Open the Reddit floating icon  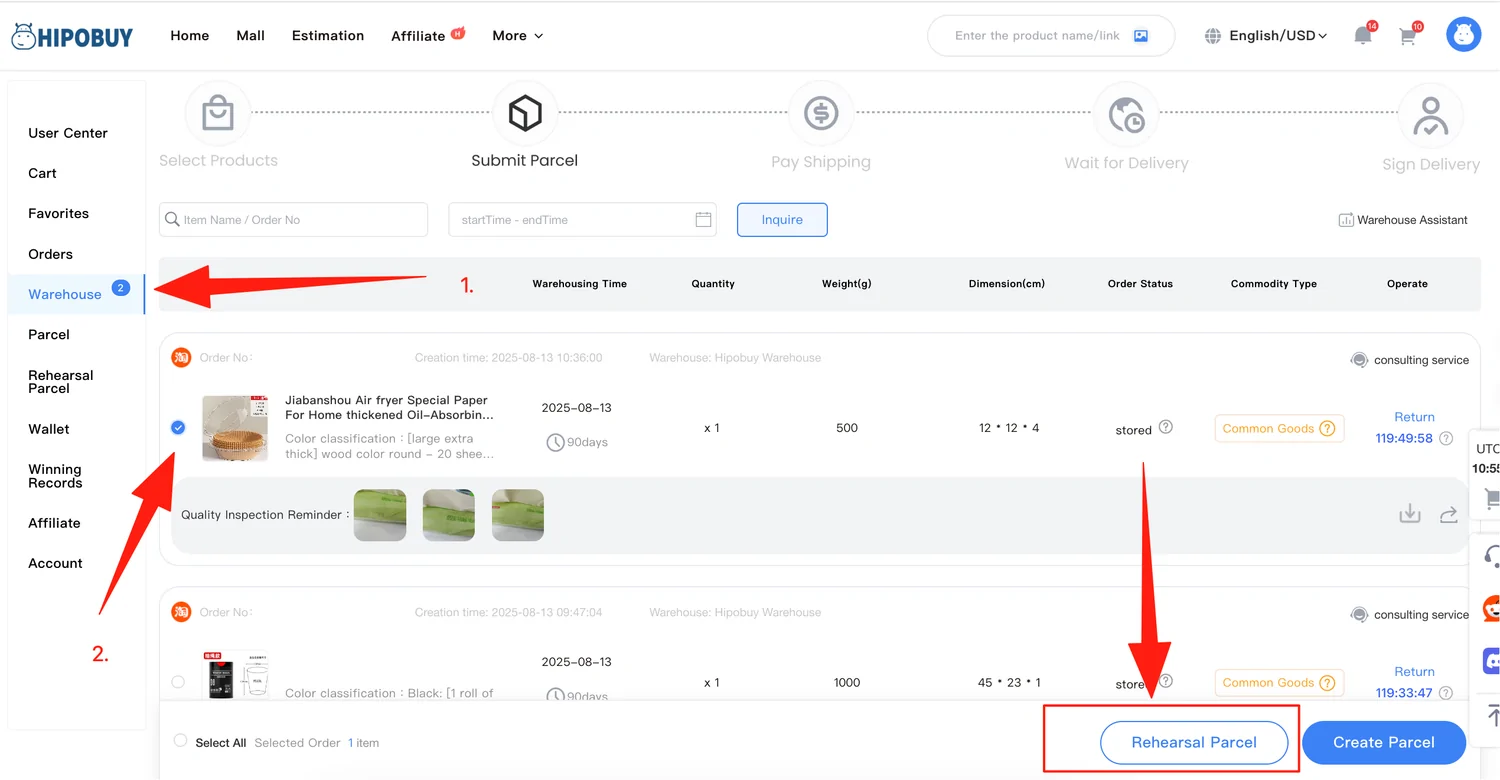point(1490,607)
